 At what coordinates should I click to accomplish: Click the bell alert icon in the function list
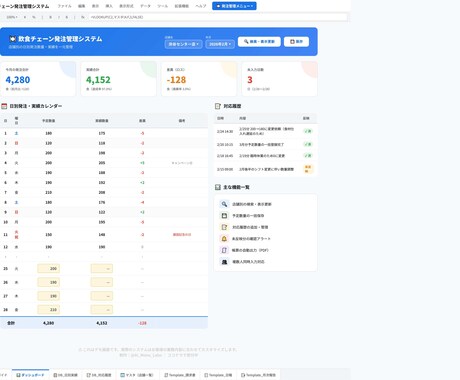pos(224,239)
